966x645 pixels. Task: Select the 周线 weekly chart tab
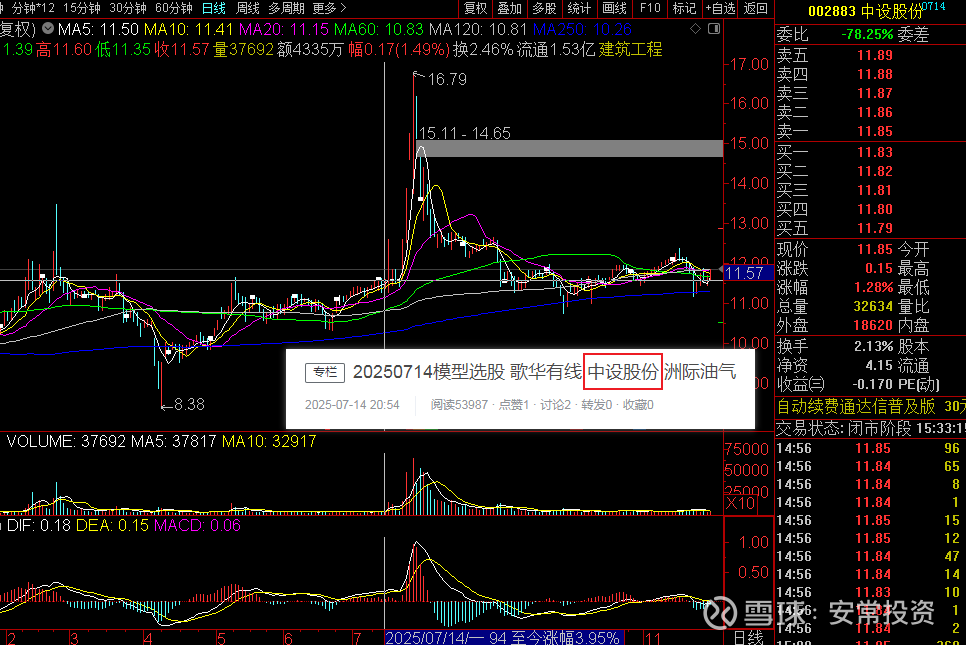pos(248,8)
